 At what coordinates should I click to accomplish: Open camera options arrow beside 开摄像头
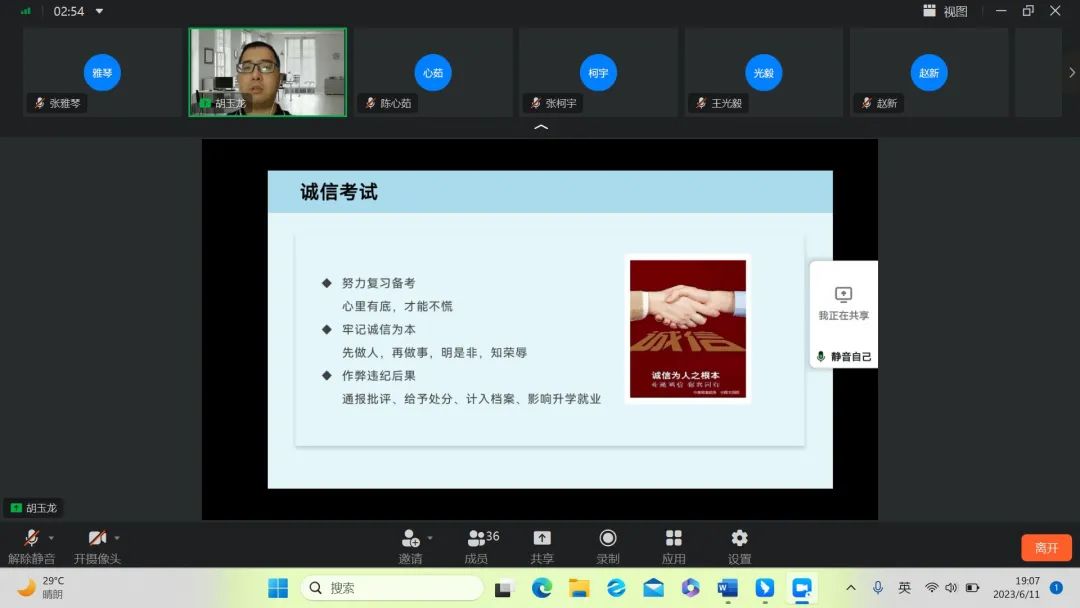(x=117, y=538)
